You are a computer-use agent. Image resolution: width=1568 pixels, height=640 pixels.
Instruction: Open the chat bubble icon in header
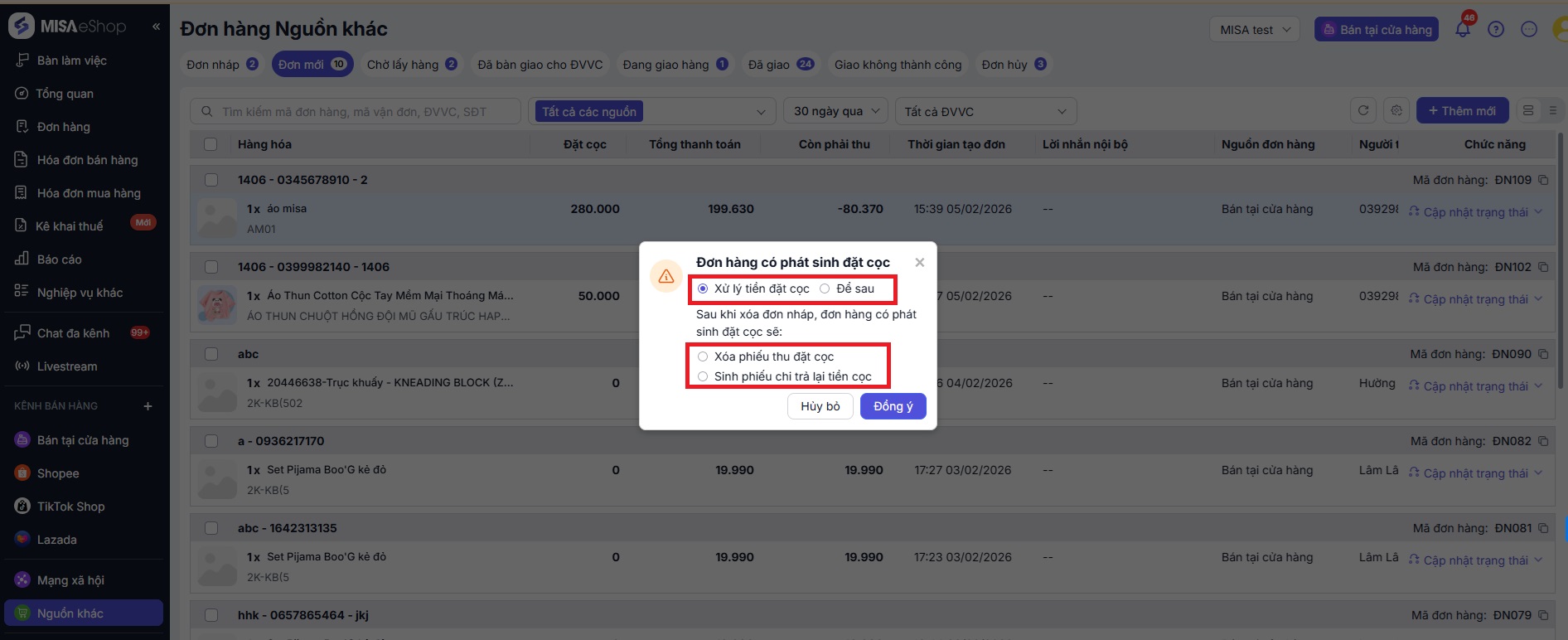[x=1529, y=29]
